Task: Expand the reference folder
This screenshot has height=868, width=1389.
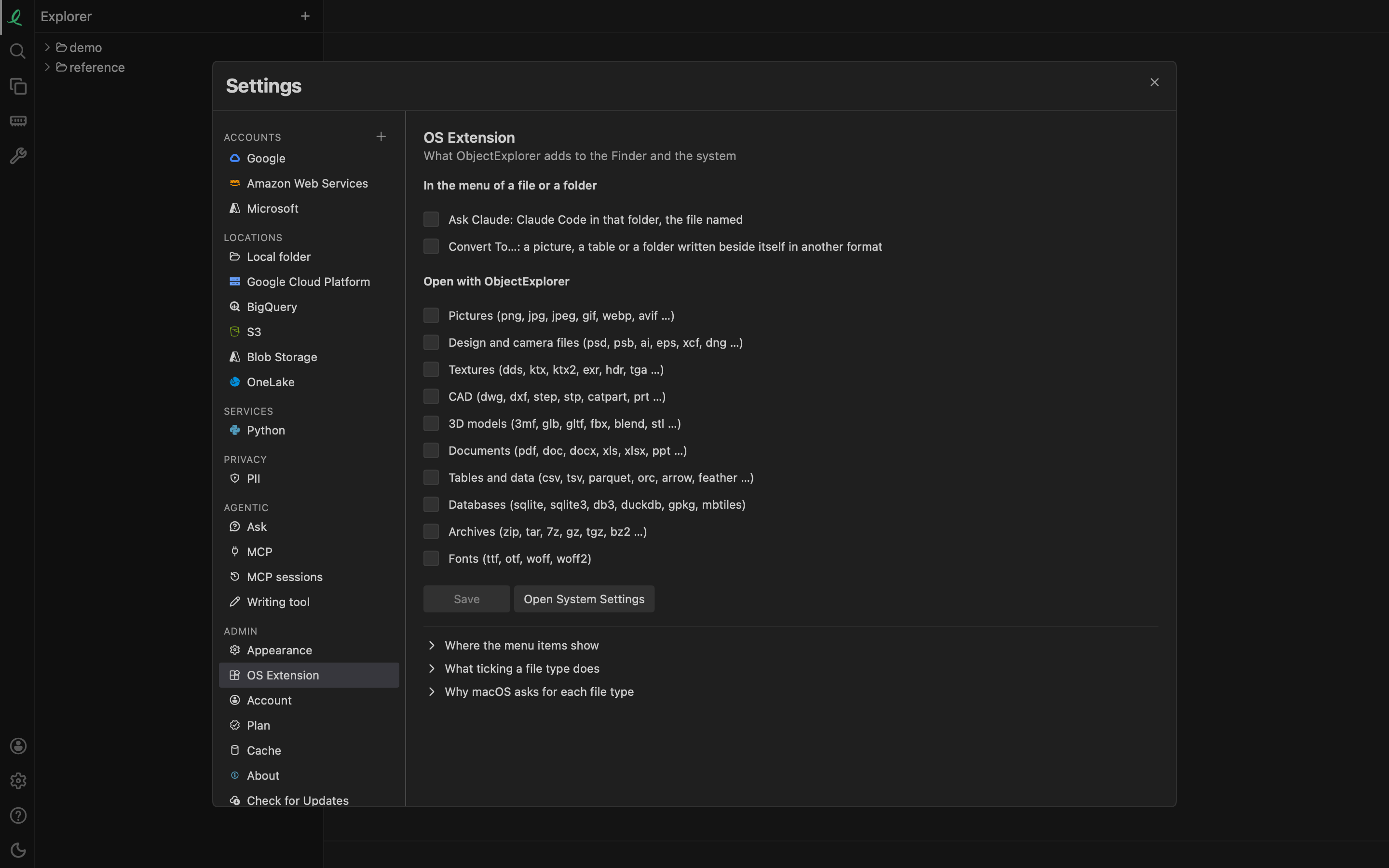Action: [48, 67]
